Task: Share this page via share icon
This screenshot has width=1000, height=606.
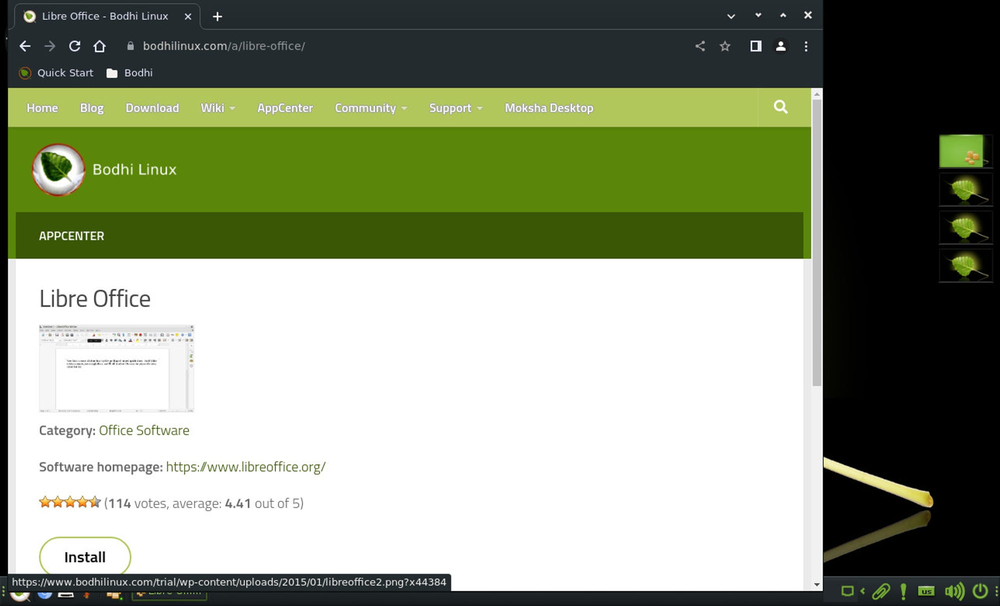Action: [x=700, y=46]
